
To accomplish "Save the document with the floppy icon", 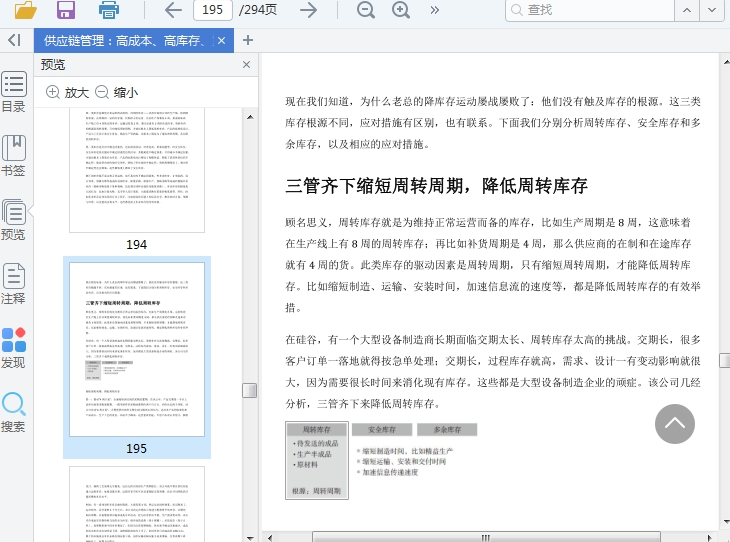I will [66, 11].
